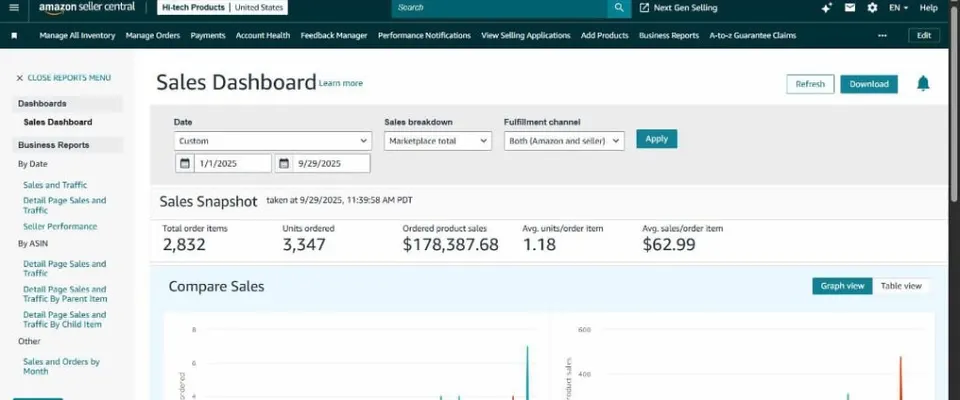The width and height of the screenshot is (960, 400).
Task: Click the end date field 9/29/2025
Action: click(x=331, y=164)
